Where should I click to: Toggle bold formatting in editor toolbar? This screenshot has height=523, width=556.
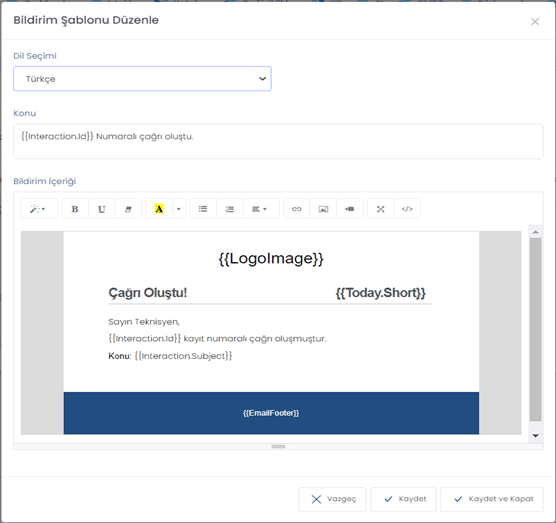click(75, 209)
